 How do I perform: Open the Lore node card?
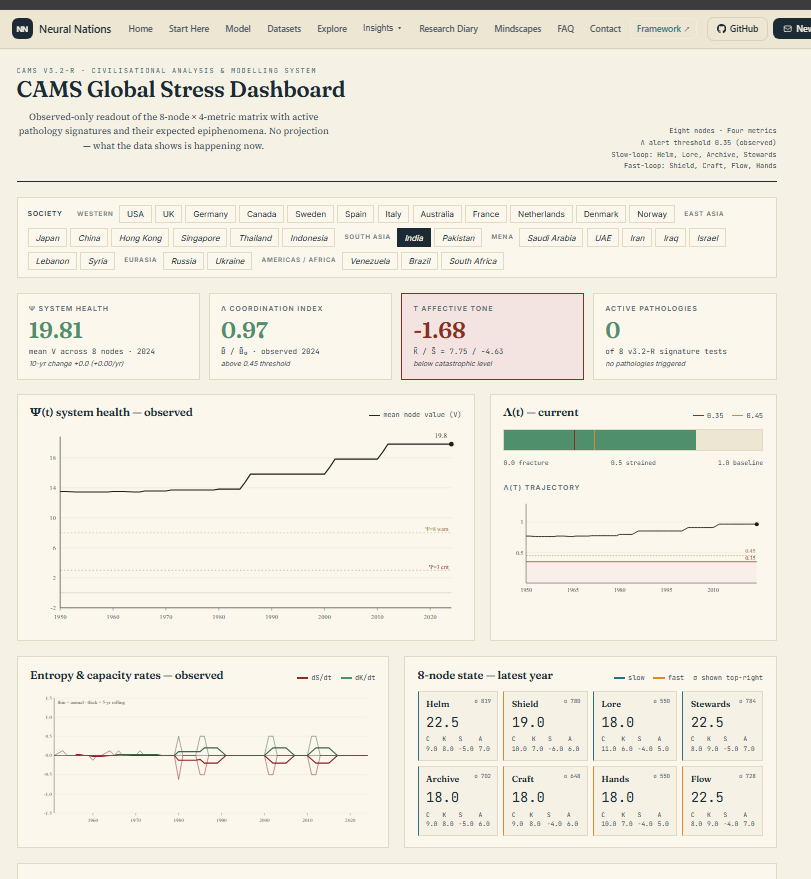tap(635, 726)
